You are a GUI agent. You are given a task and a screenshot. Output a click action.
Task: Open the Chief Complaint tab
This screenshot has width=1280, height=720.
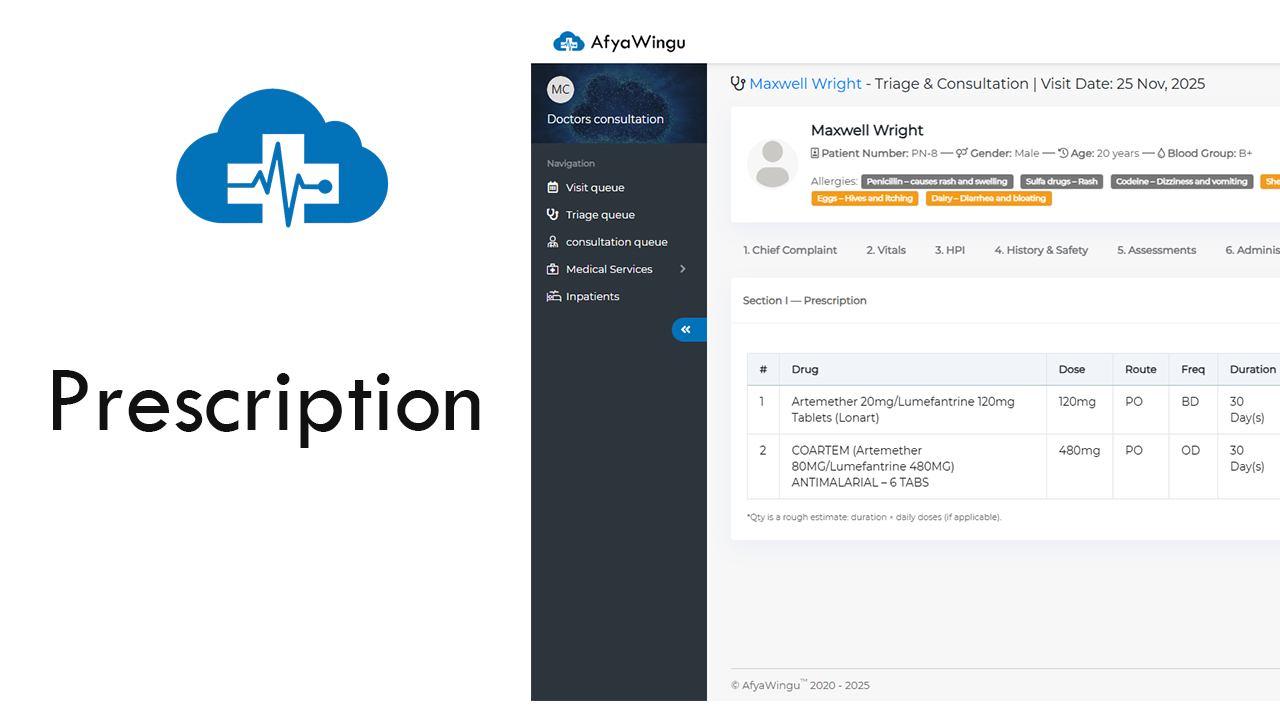point(789,250)
